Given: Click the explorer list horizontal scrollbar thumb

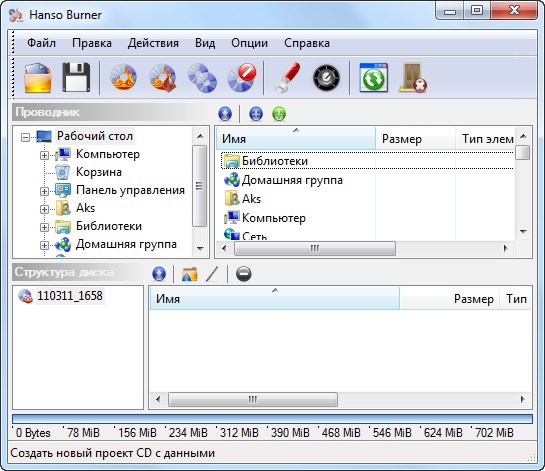Looking at the screenshot, I should [315, 249].
